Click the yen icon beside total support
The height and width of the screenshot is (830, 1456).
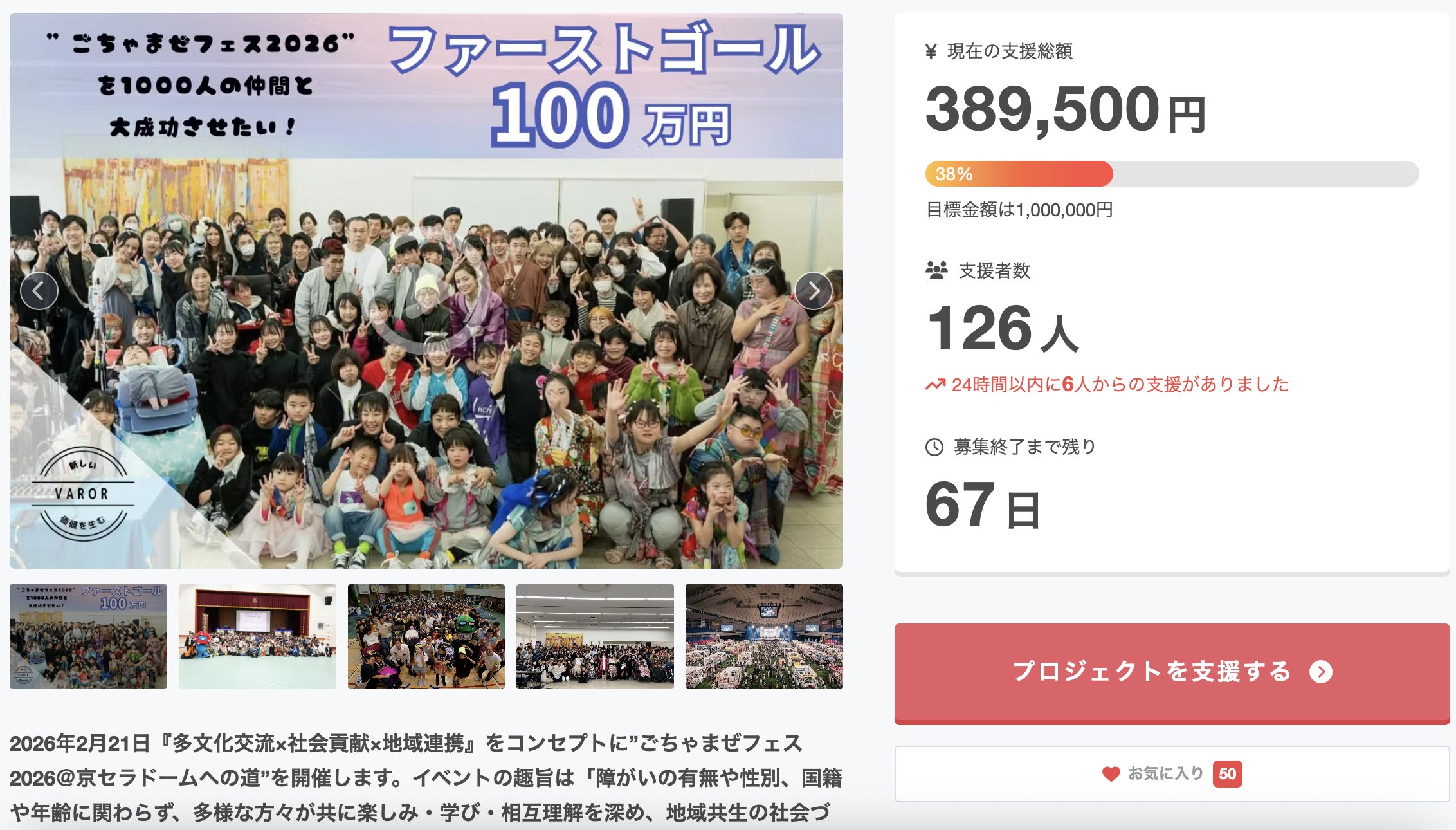[931, 51]
